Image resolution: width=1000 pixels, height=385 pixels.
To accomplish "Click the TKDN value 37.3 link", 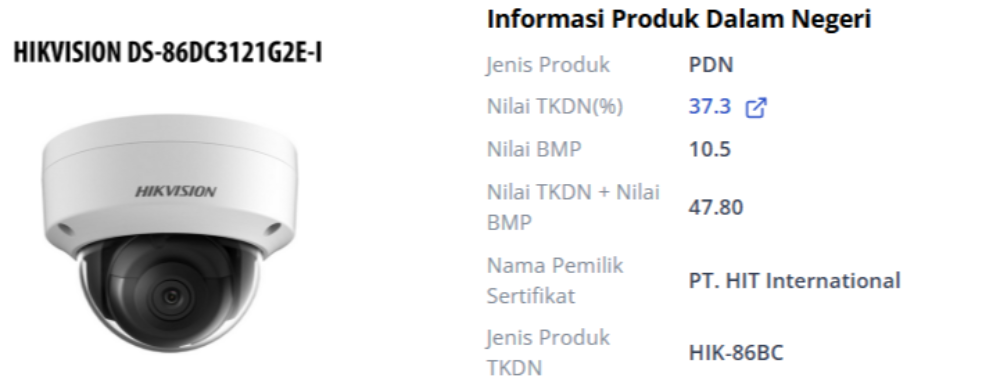I will 709,106.
